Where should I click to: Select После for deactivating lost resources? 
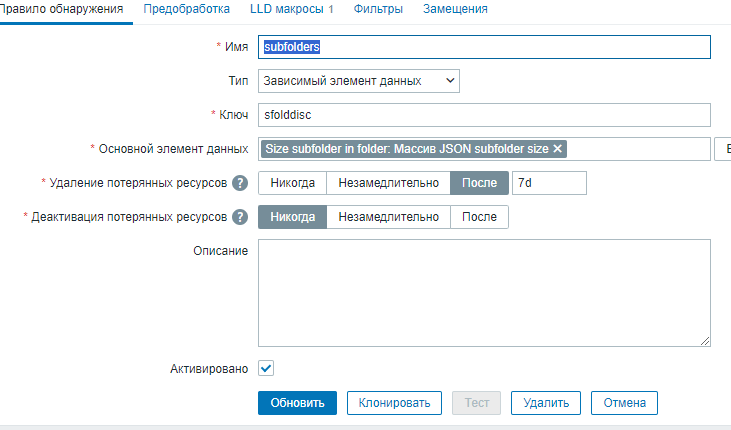(x=479, y=217)
